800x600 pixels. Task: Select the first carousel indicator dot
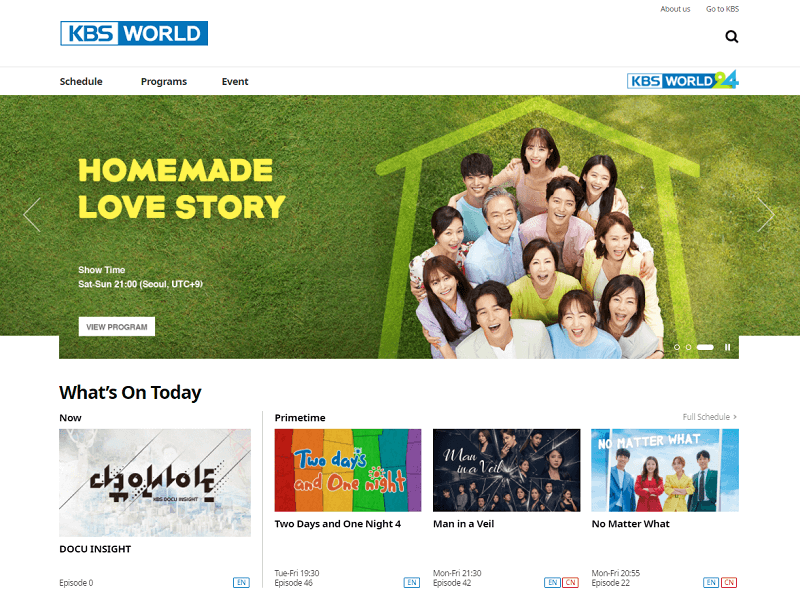(x=677, y=347)
